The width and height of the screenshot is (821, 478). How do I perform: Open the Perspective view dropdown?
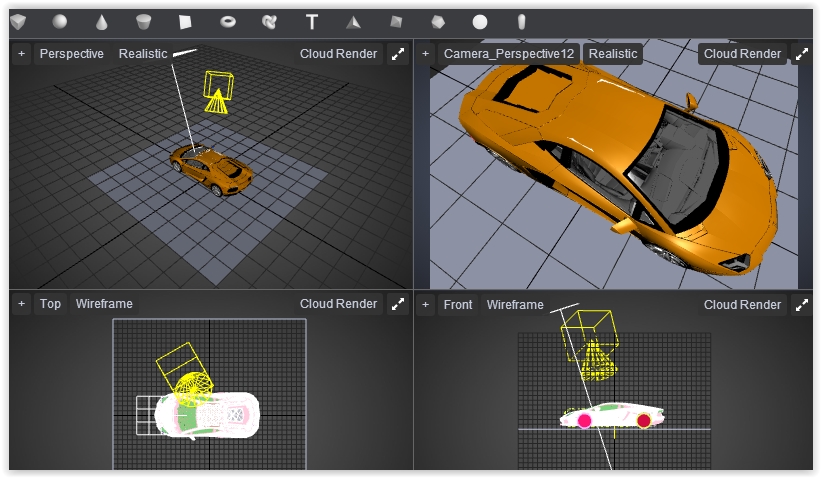click(x=71, y=54)
